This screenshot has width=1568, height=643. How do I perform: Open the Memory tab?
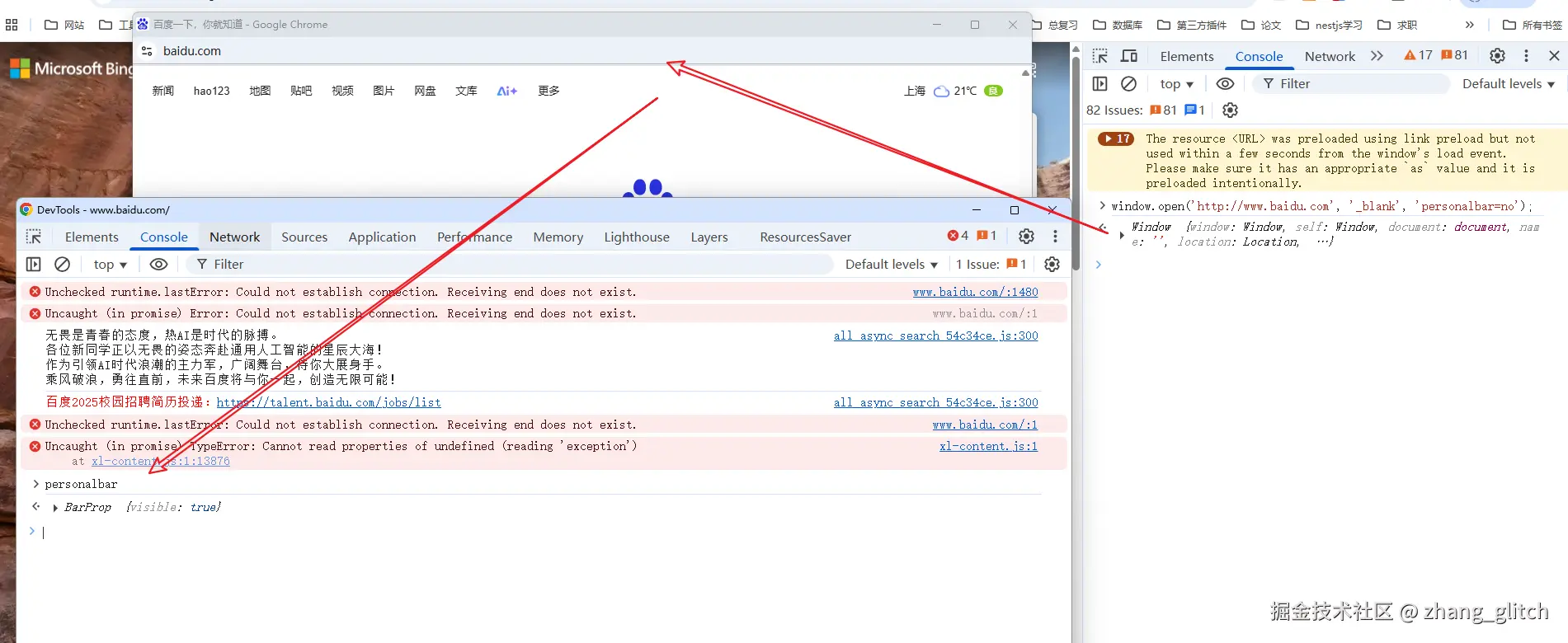point(558,237)
